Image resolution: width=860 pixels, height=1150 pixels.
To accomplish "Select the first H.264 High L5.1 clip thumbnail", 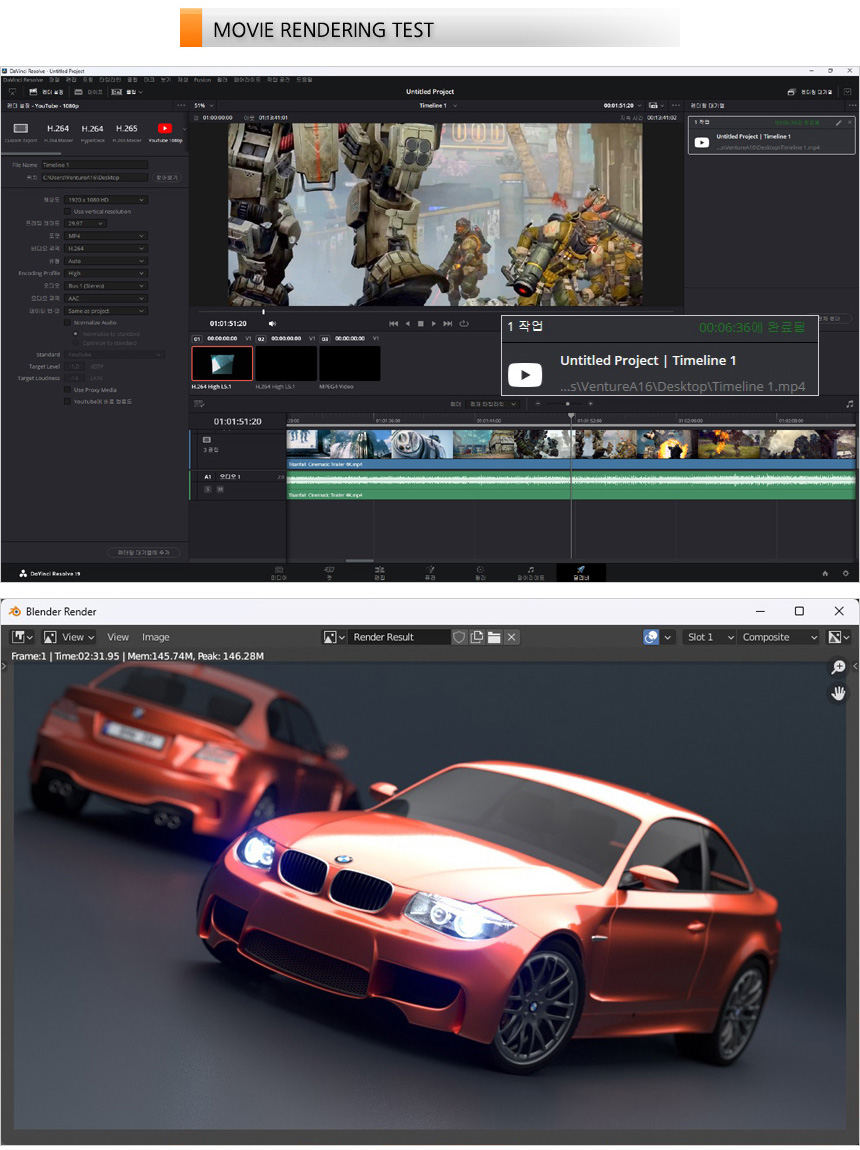I will click(222, 363).
